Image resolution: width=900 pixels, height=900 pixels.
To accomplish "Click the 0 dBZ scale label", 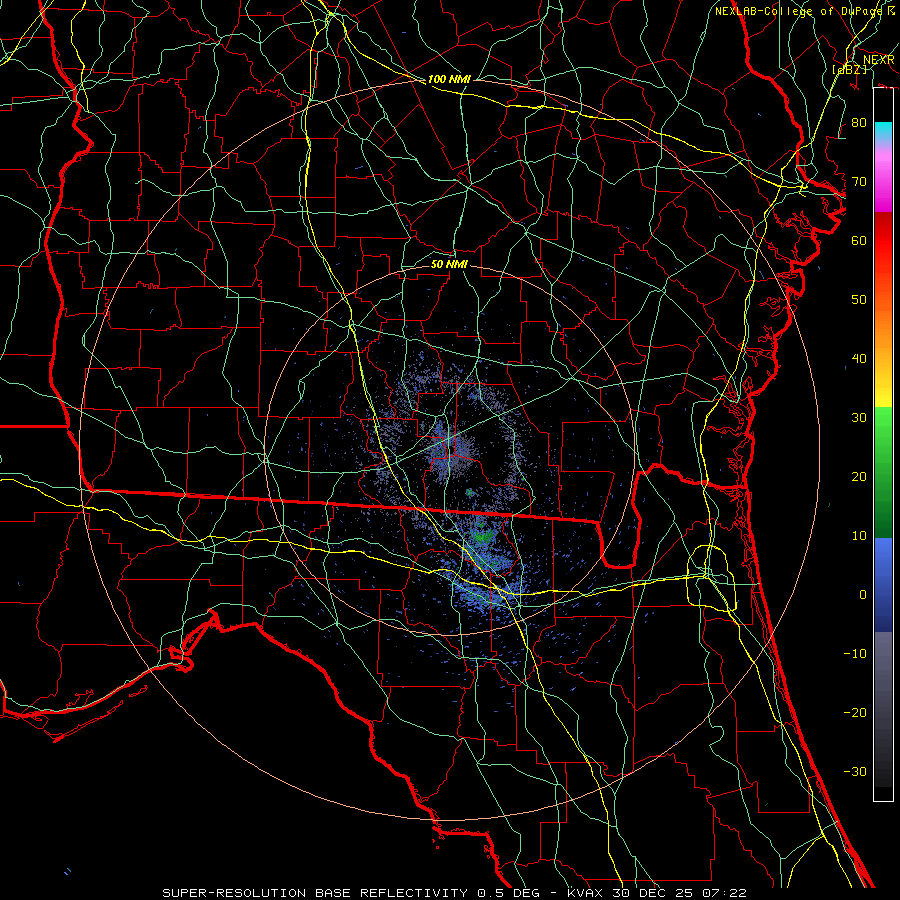I will coord(863,595).
